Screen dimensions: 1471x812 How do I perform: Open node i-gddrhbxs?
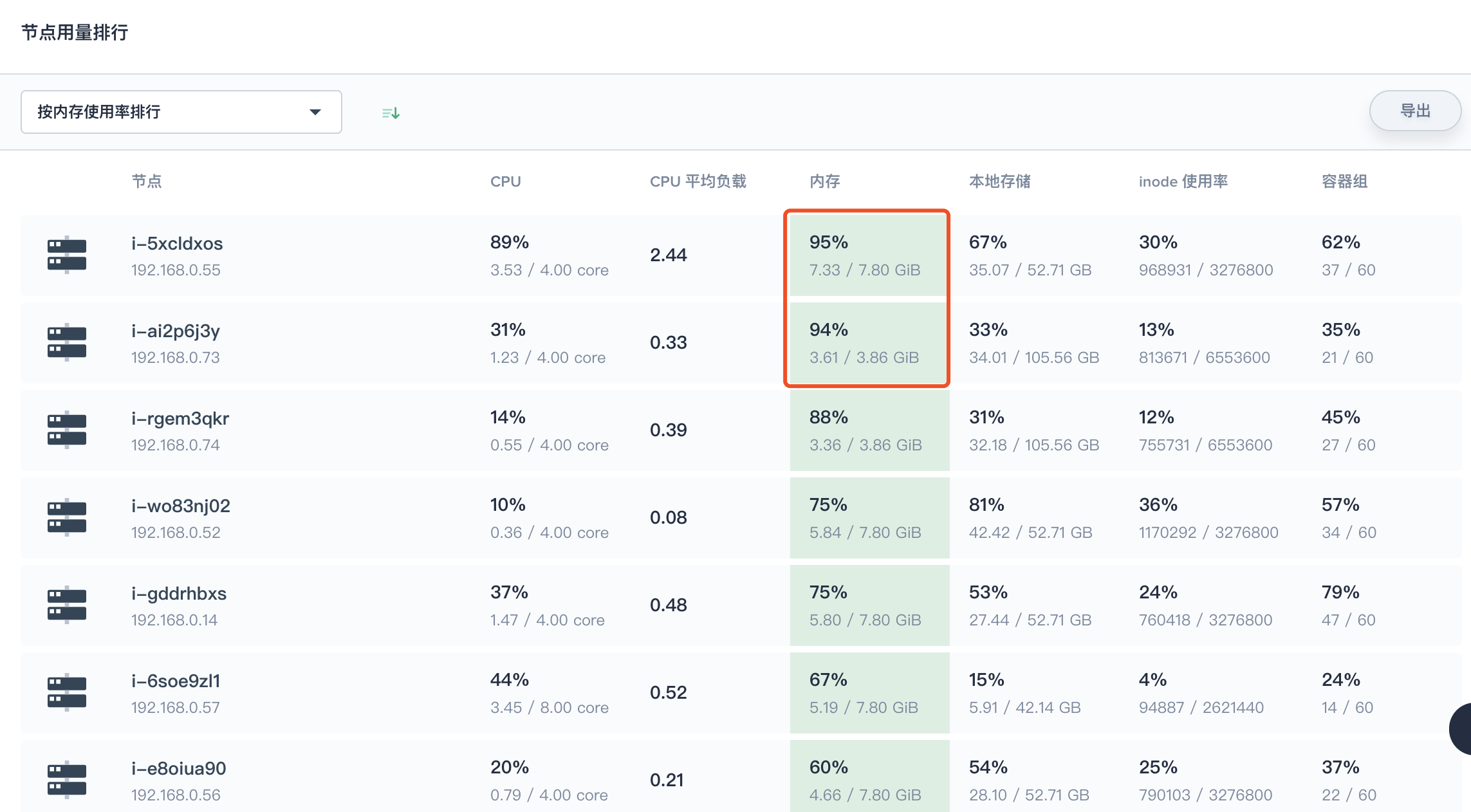pos(179,594)
